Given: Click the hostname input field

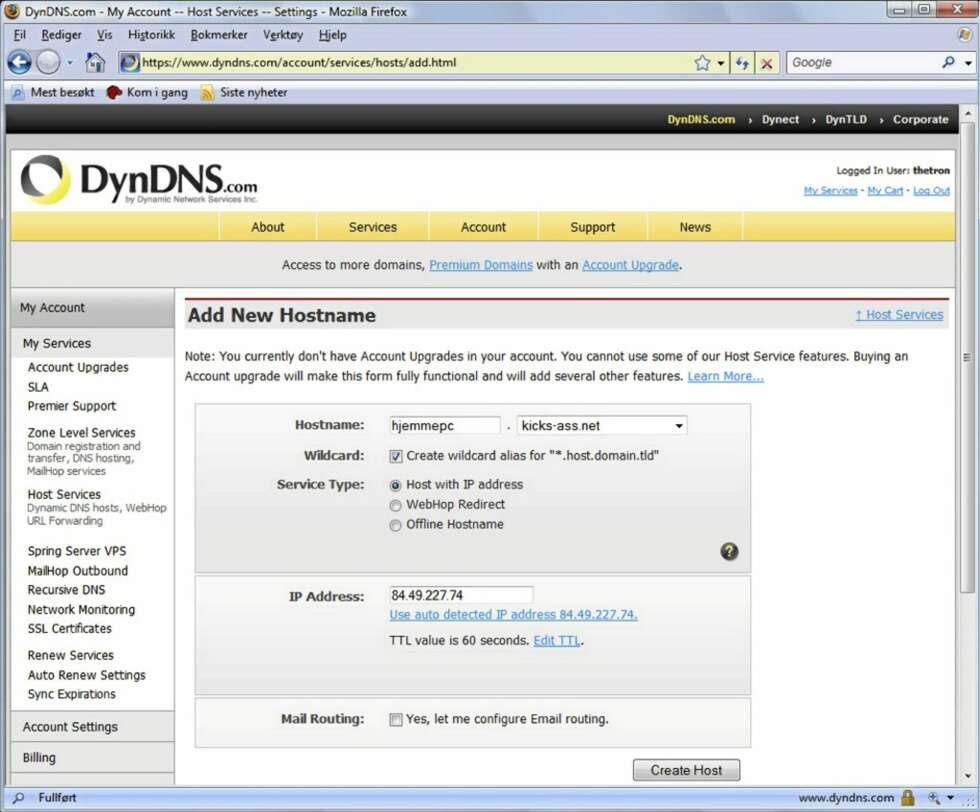Looking at the screenshot, I should (444, 426).
